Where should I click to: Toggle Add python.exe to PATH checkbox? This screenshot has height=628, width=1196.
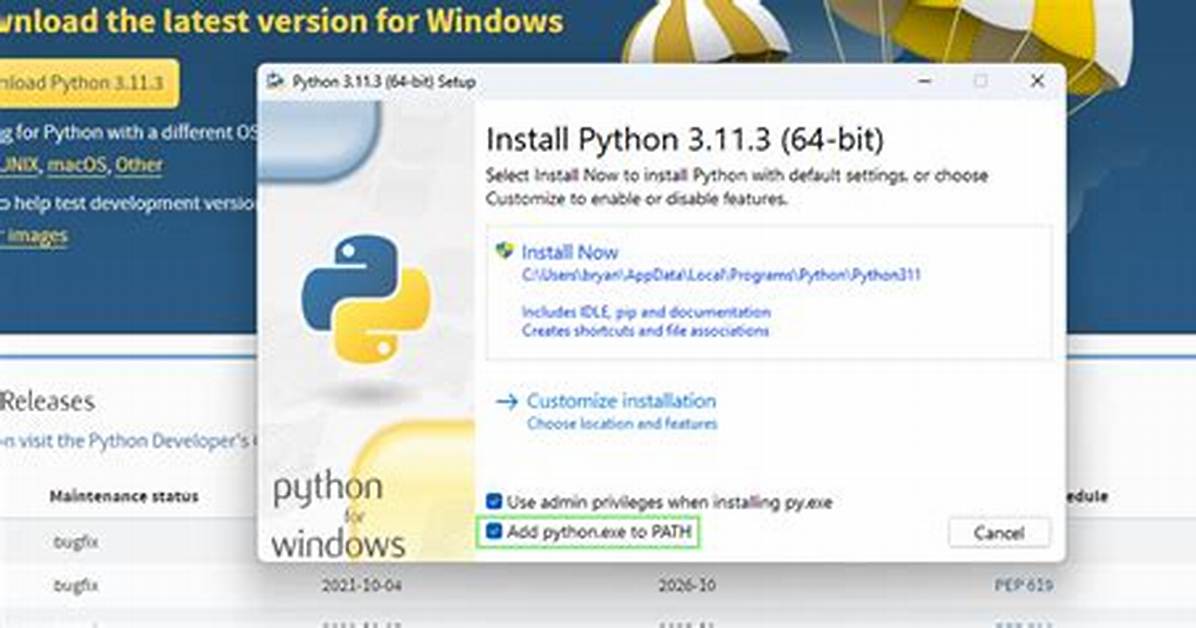click(494, 531)
